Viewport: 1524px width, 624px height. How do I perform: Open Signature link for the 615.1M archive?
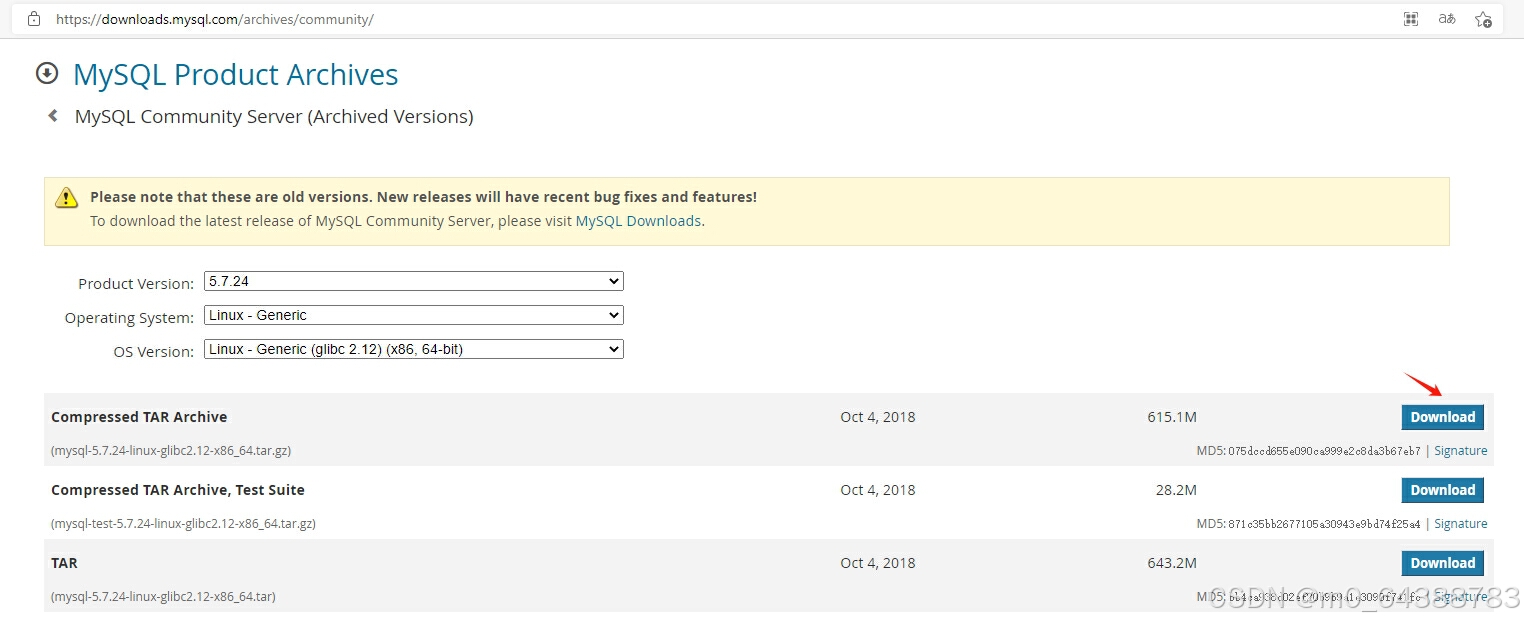pyautogui.click(x=1460, y=451)
